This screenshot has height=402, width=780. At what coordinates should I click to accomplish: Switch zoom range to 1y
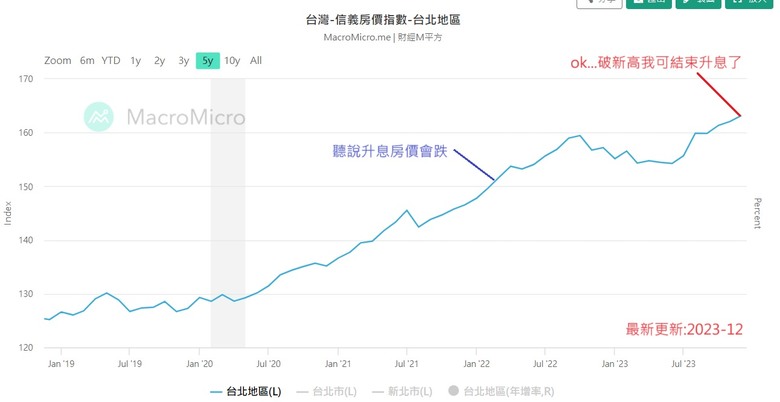coord(135,61)
